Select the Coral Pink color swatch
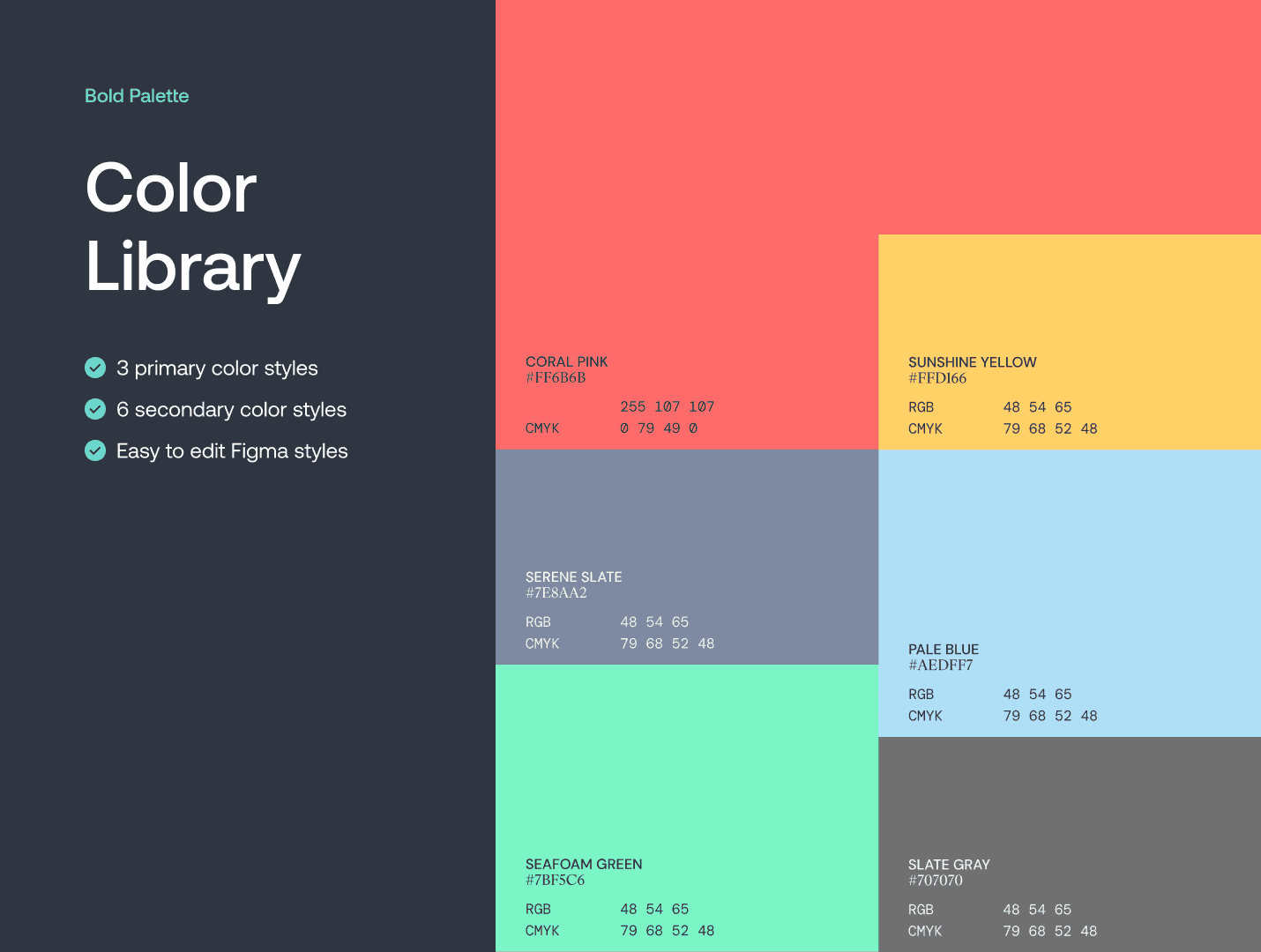 click(x=687, y=225)
